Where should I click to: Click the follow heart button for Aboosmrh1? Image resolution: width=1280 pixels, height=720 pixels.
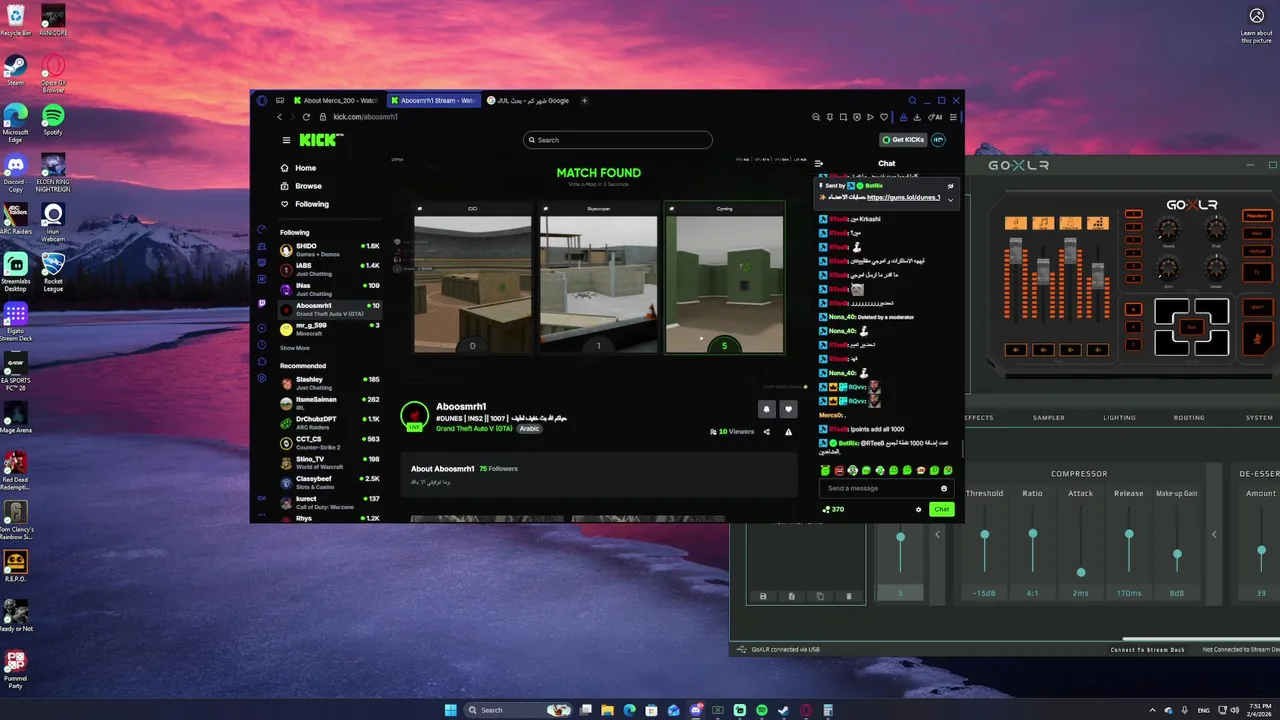click(x=788, y=408)
